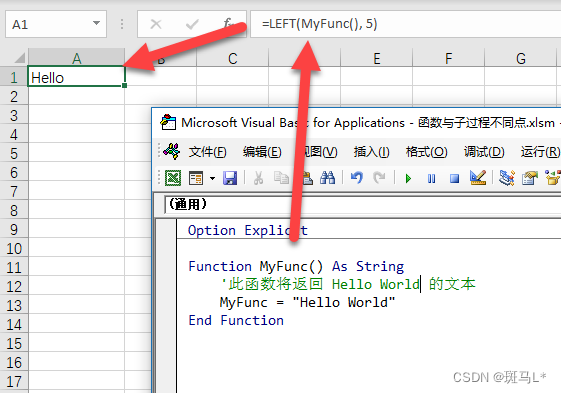Click the MyFunc = "Hello World" code line
This screenshot has height=393, width=561.
pyautogui.click(x=307, y=302)
